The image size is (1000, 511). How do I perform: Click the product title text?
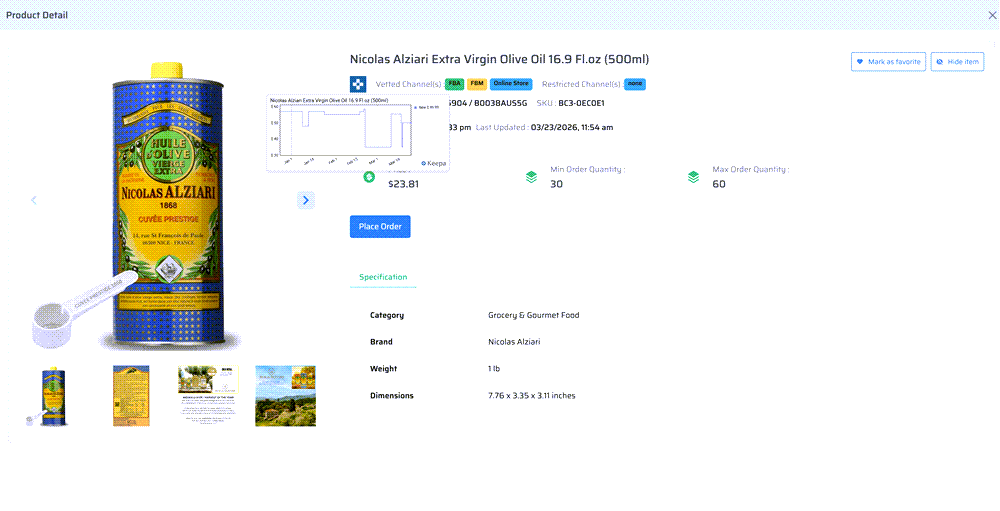click(499, 59)
